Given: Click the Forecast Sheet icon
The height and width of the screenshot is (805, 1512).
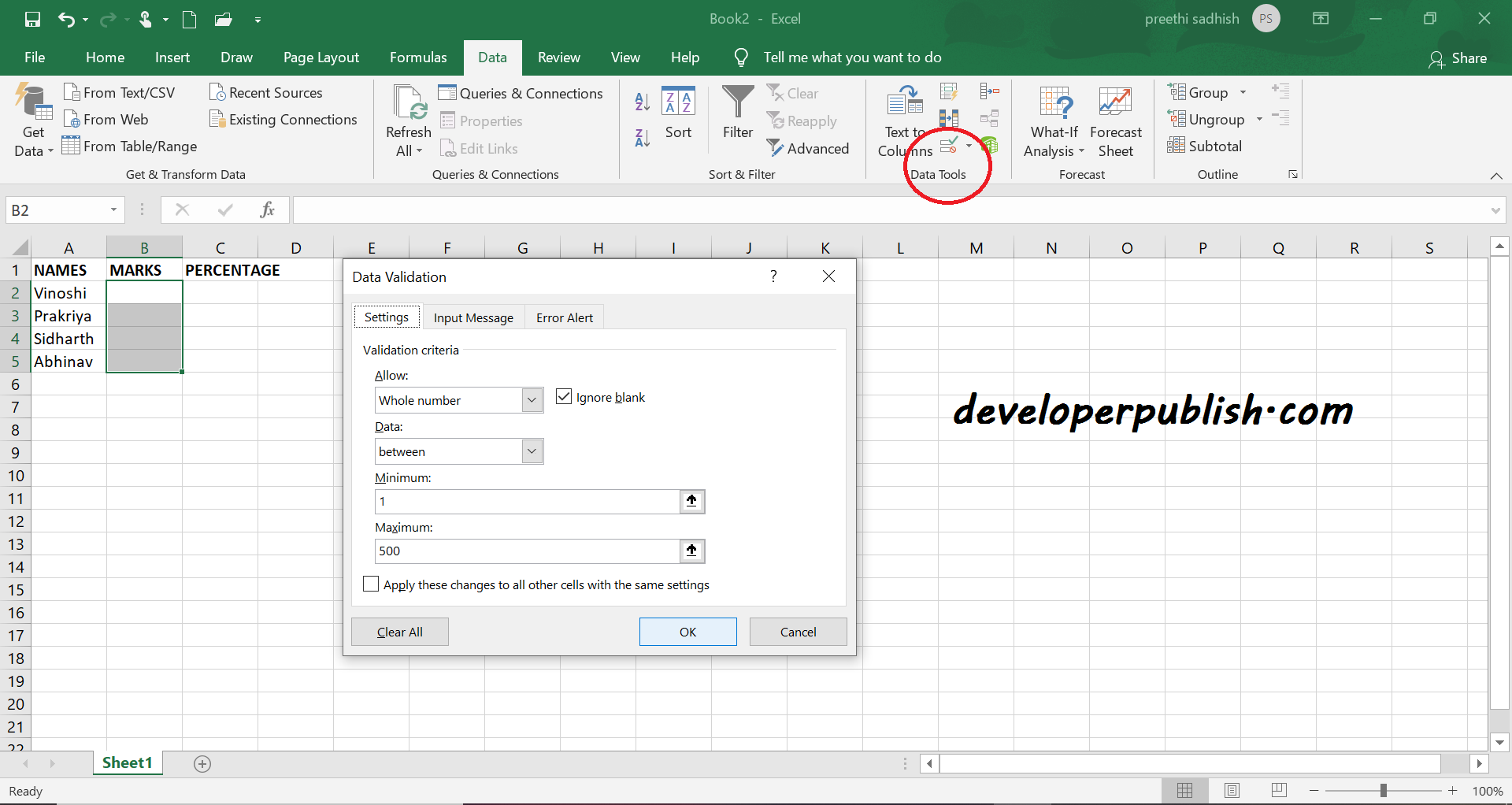Looking at the screenshot, I should [x=1115, y=120].
